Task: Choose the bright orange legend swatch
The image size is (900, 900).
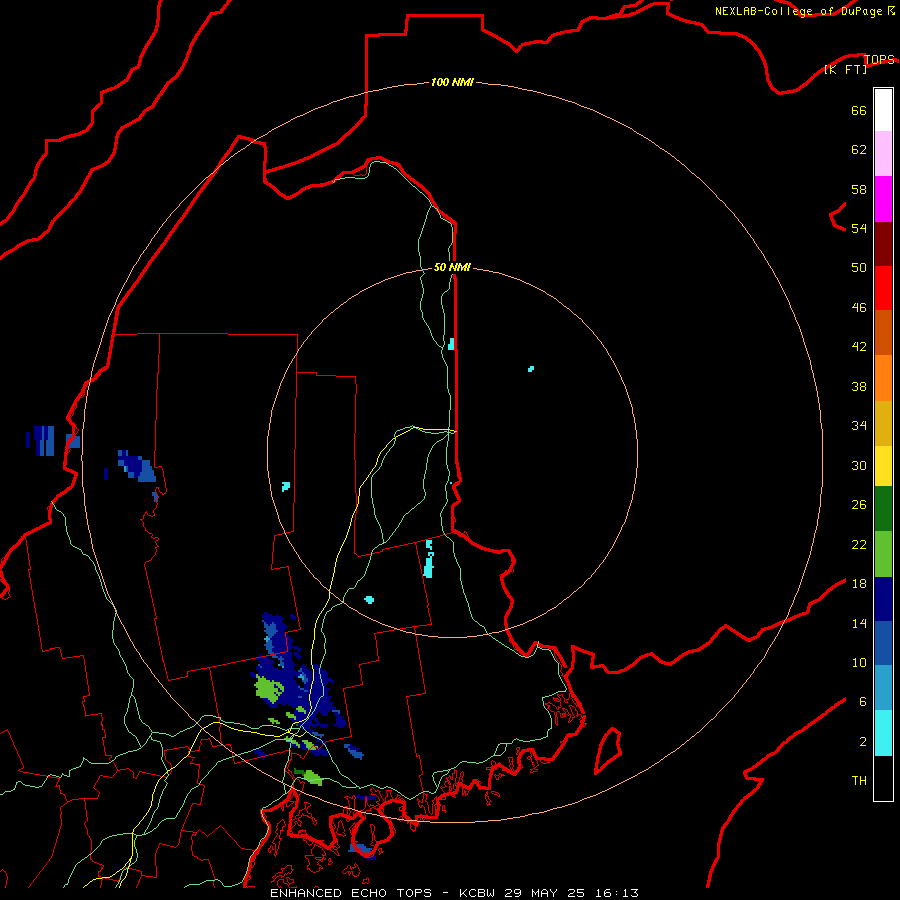Action: click(x=883, y=378)
